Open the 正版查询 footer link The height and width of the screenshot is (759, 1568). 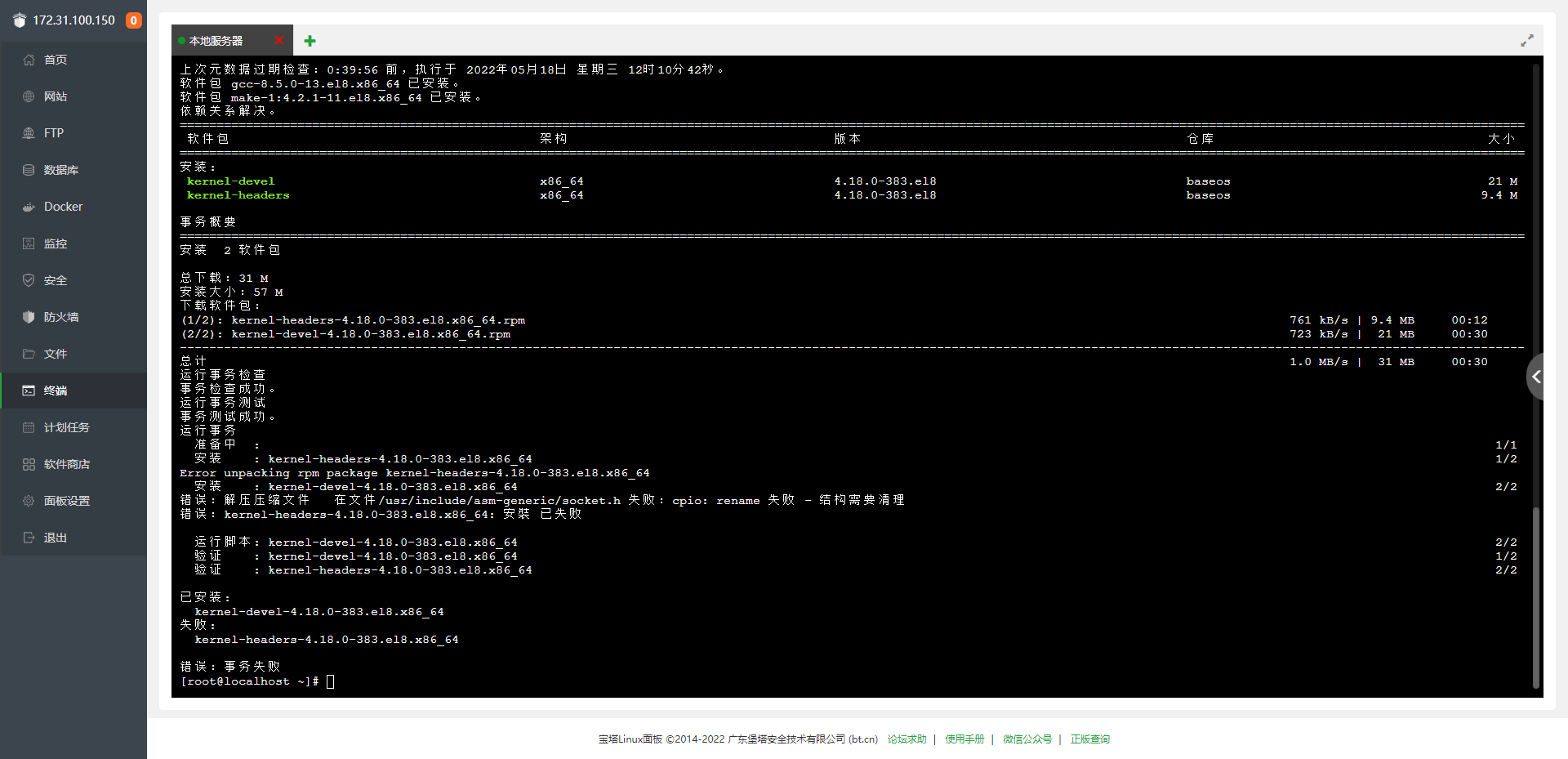pyautogui.click(x=1090, y=739)
